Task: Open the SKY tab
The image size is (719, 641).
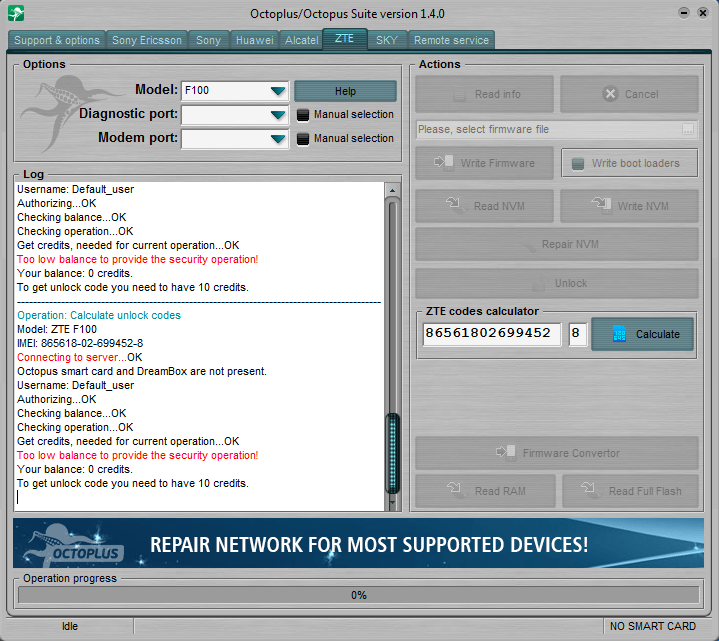Action: 387,40
